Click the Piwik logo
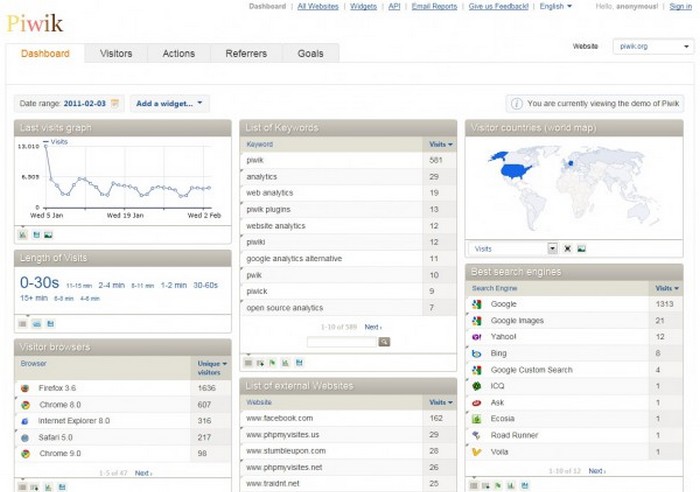 point(35,23)
